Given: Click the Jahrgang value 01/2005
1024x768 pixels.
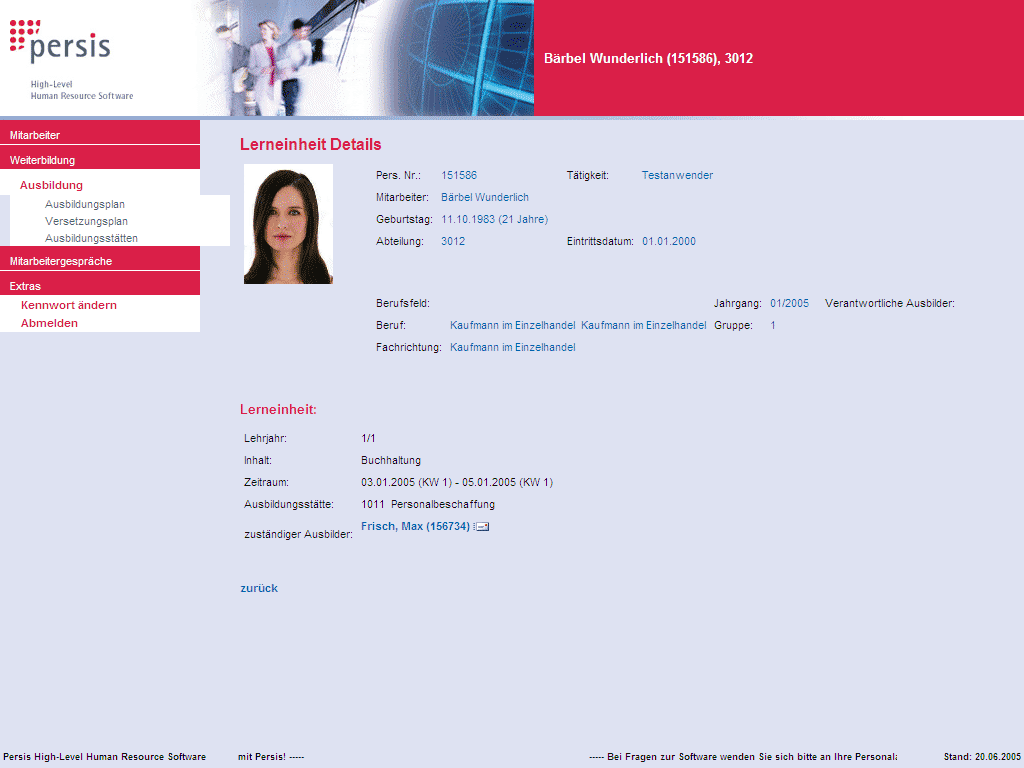Looking at the screenshot, I should coord(789,303).
